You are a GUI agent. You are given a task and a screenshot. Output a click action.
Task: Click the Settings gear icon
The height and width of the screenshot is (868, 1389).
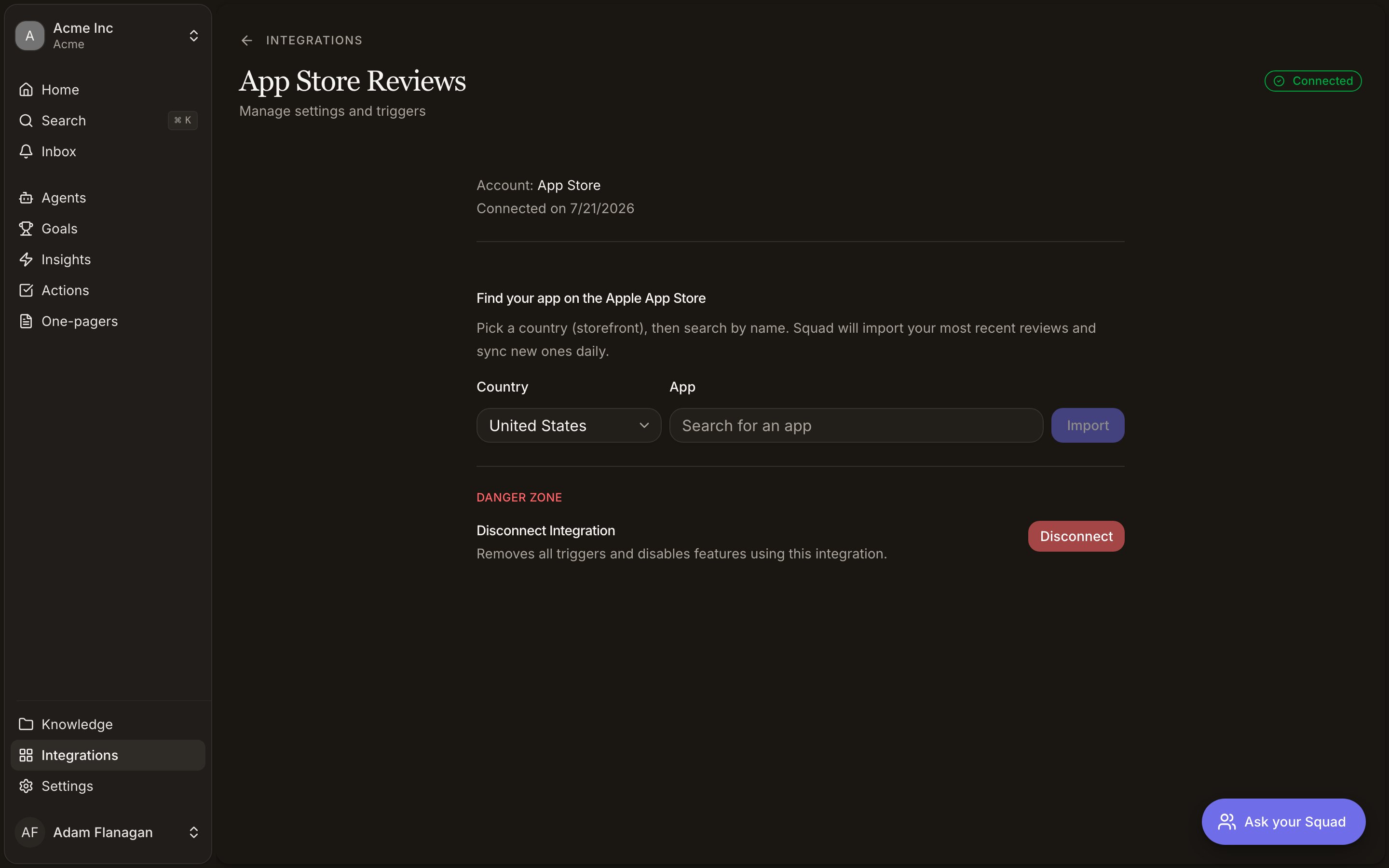pyautogui.click(x=26, y=786)
